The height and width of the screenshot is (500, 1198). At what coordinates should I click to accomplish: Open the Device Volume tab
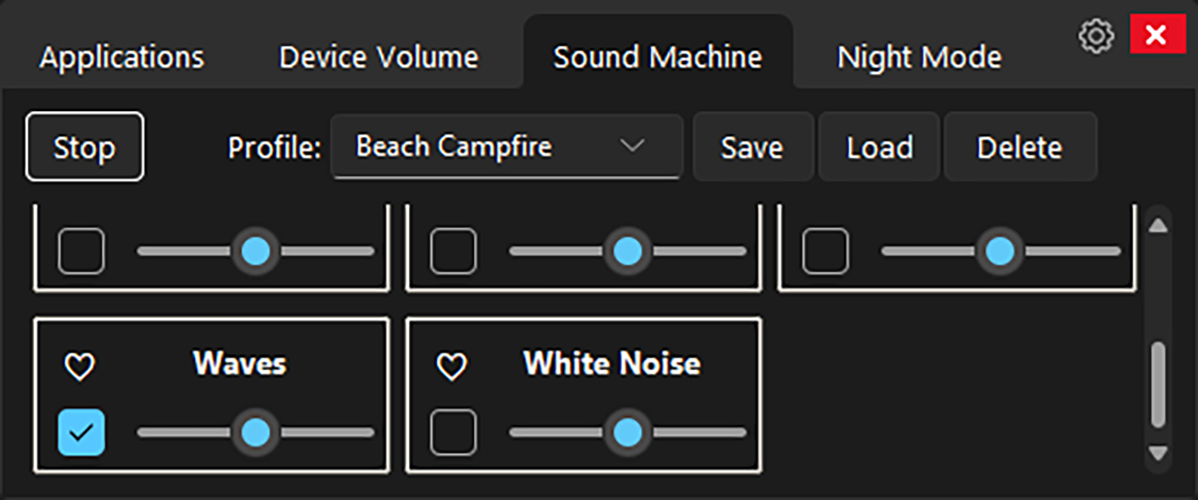tap(379, 57)
